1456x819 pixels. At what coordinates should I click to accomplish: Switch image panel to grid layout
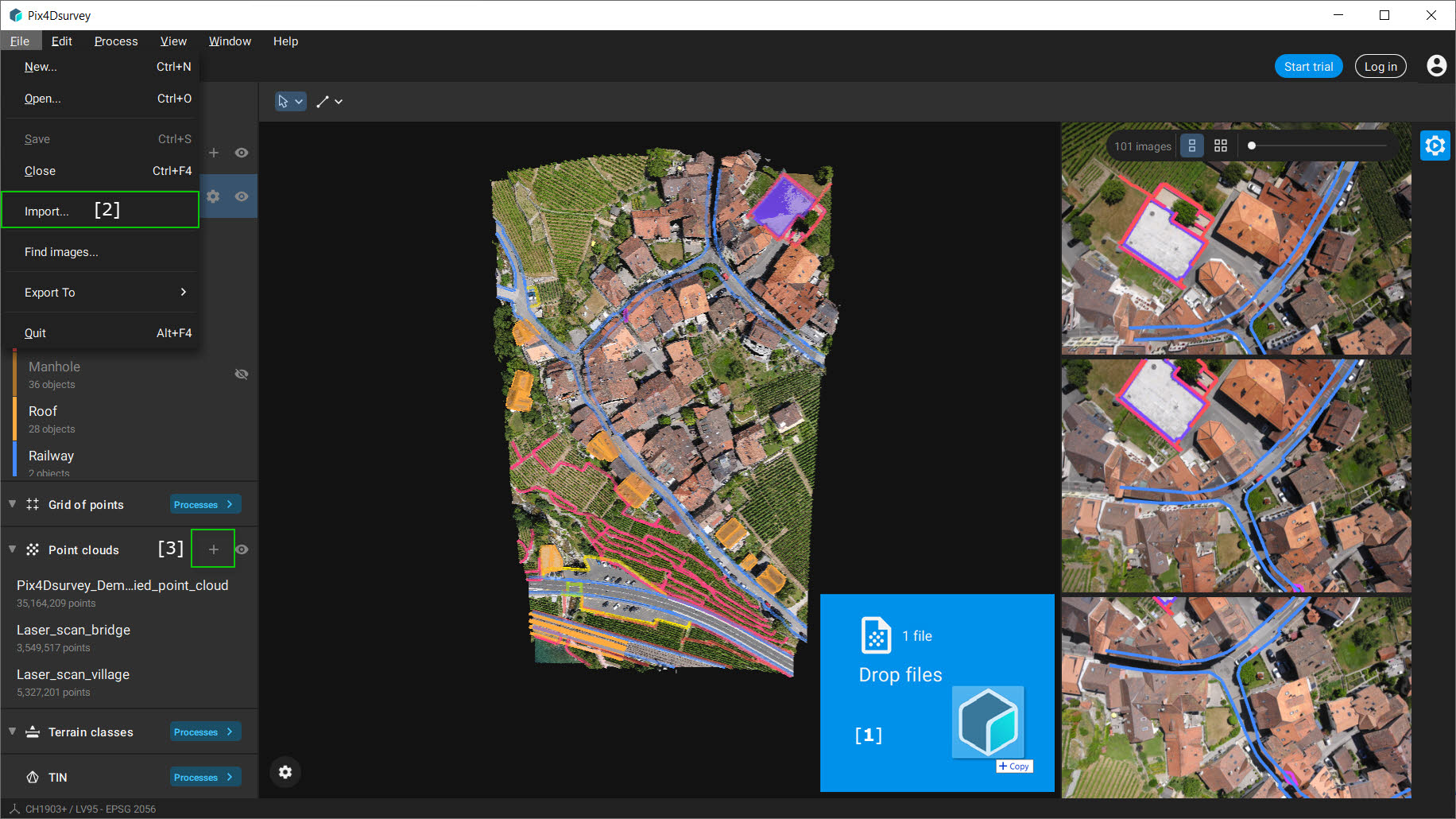pos(1221,146)
